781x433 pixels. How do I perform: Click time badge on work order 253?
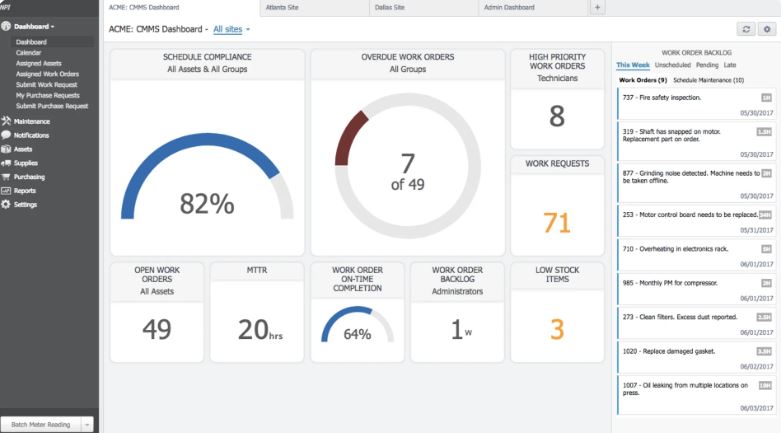[765, 215]
